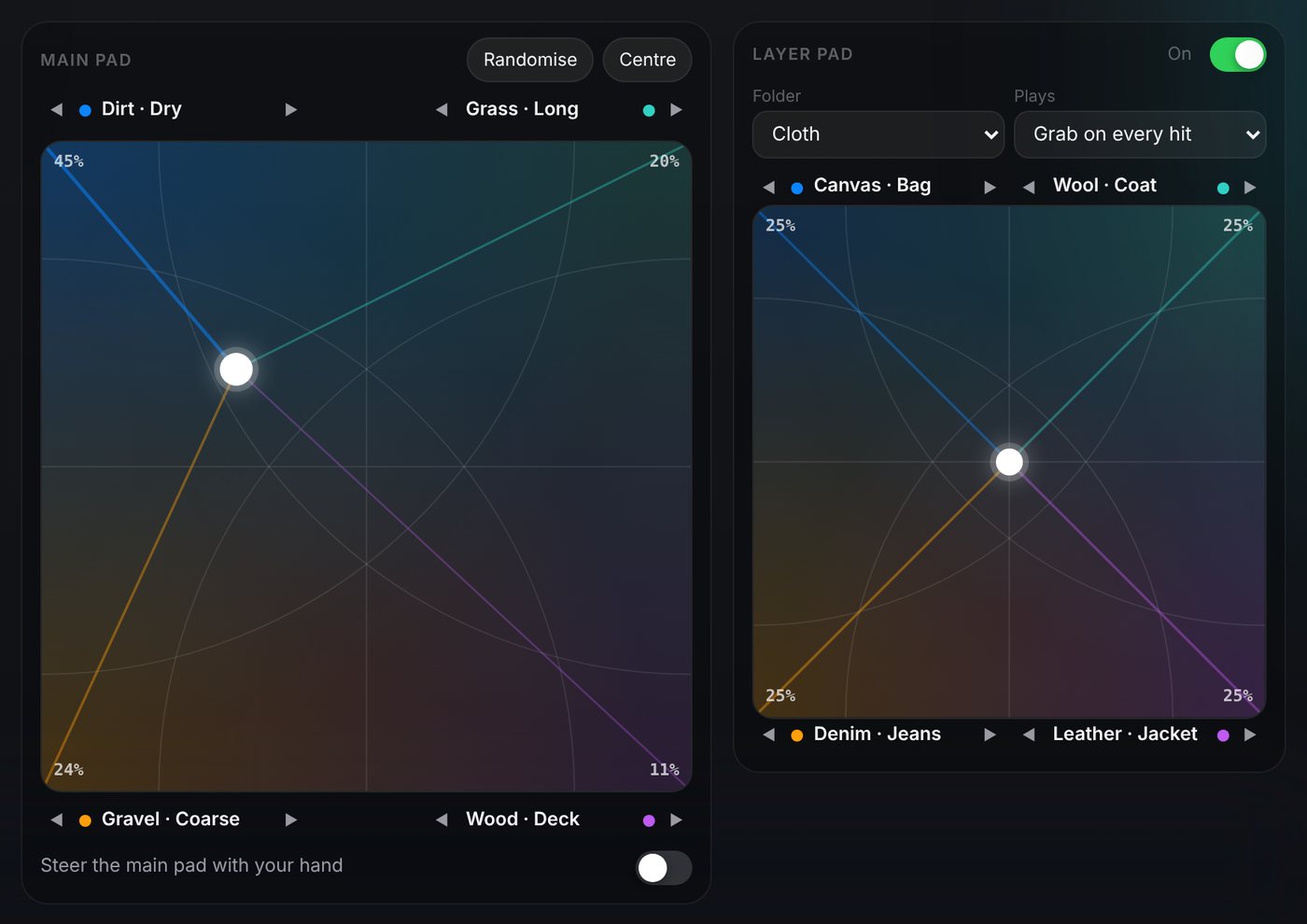Click the main pad's white puck

click(x=236, y=370)
